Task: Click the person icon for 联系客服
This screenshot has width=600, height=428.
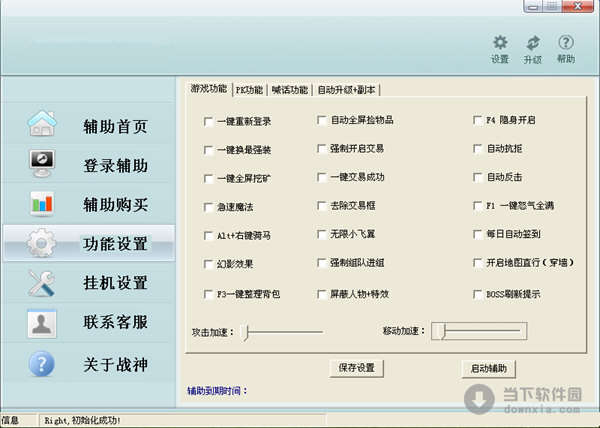Action: pyautogui.click(x=42, y=322)
